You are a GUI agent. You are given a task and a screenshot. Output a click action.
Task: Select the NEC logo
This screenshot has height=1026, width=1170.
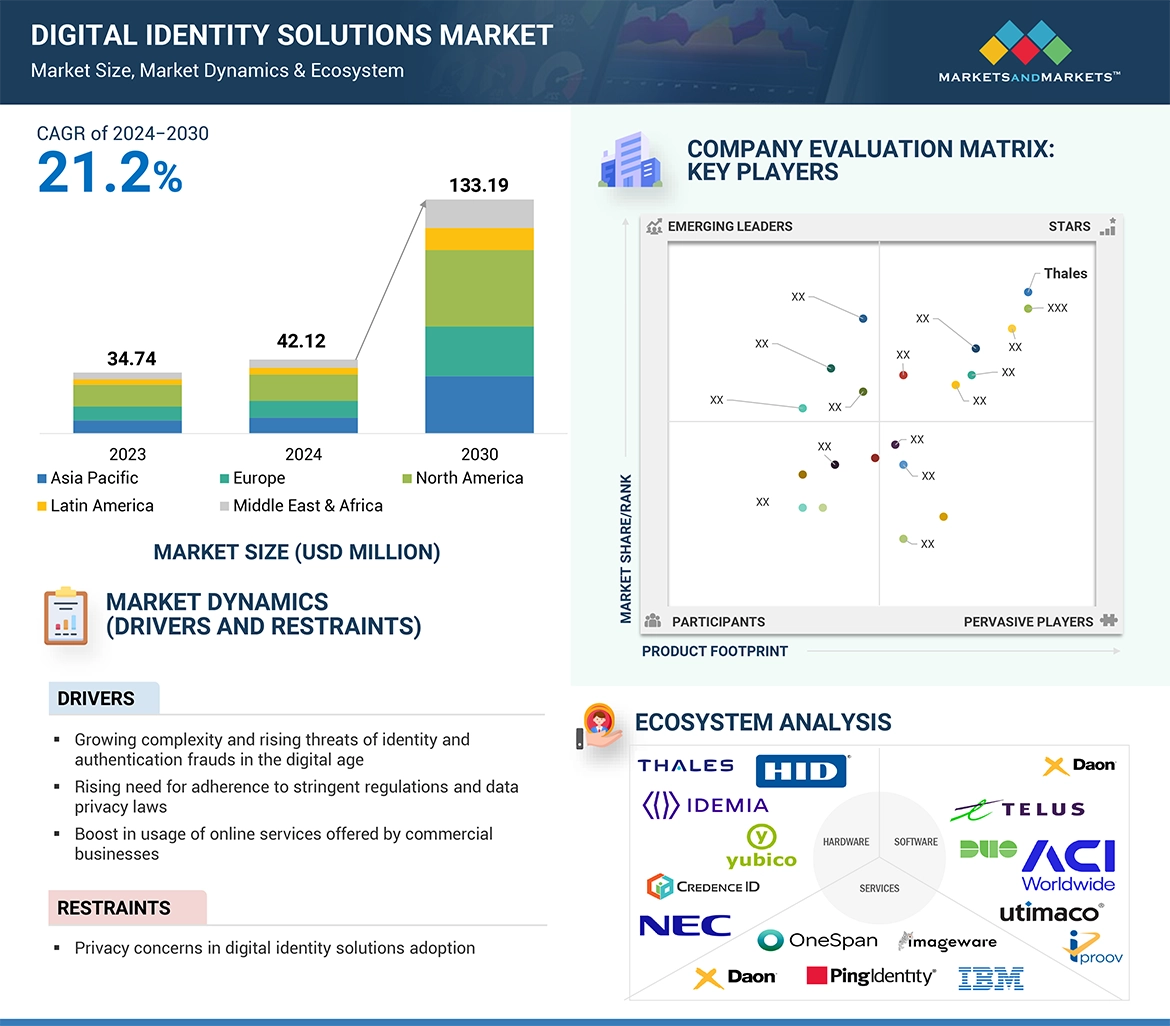tap(685, 925)
